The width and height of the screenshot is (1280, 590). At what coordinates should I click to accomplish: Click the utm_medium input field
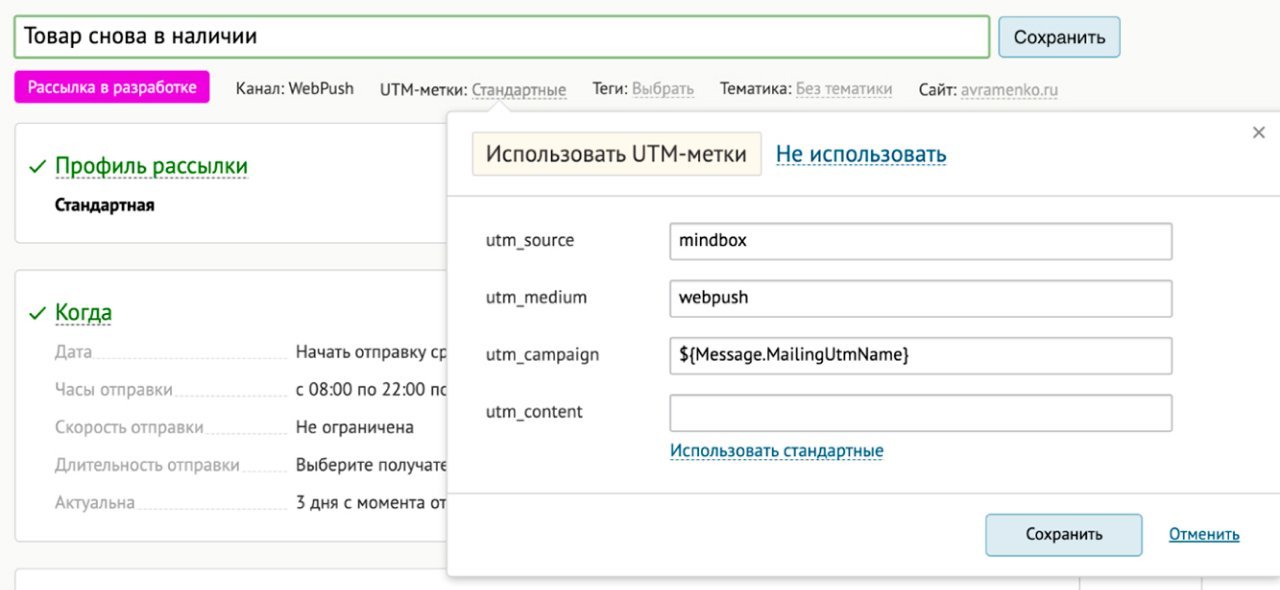click(920, 298)
